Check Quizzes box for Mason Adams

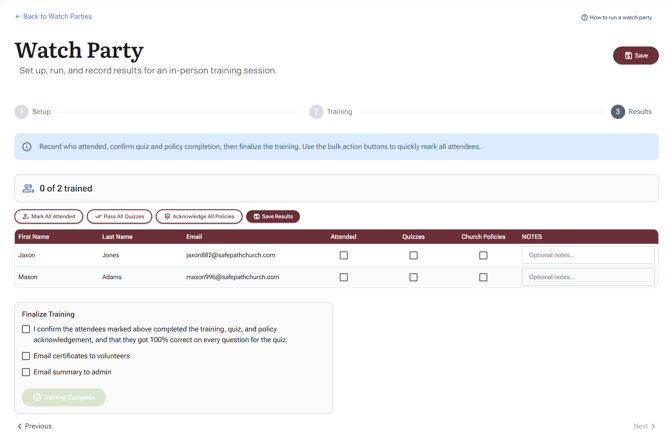tap(413, 277)
